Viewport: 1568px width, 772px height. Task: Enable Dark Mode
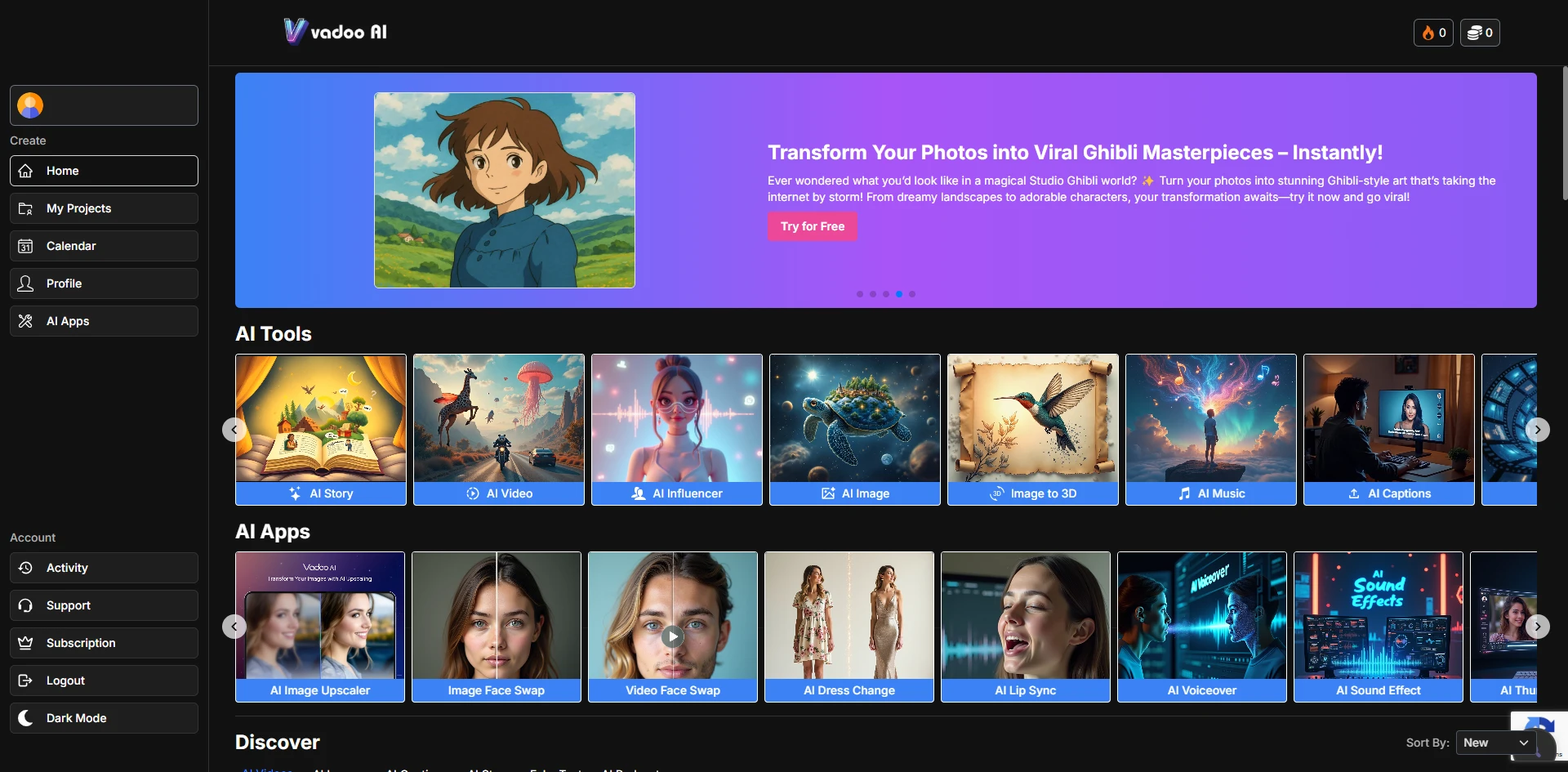tap(103, 718)
